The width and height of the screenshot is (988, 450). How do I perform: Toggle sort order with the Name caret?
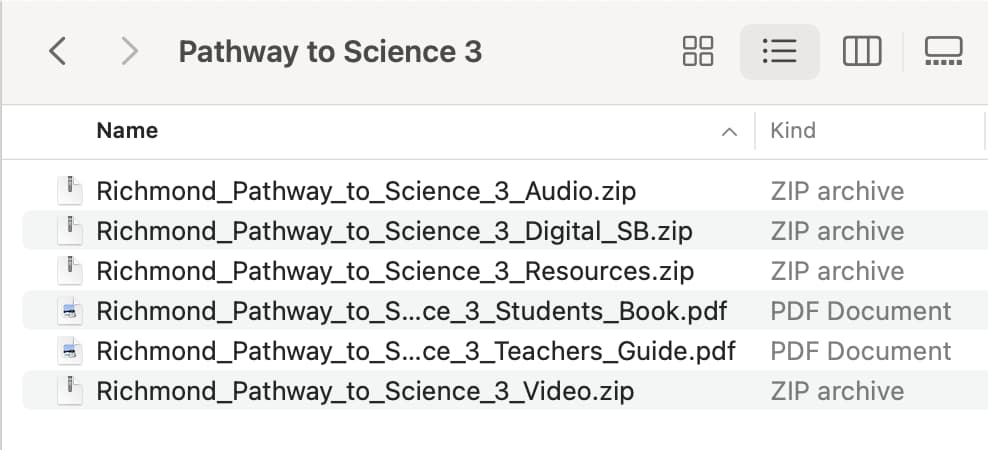[x=729, y=132]
